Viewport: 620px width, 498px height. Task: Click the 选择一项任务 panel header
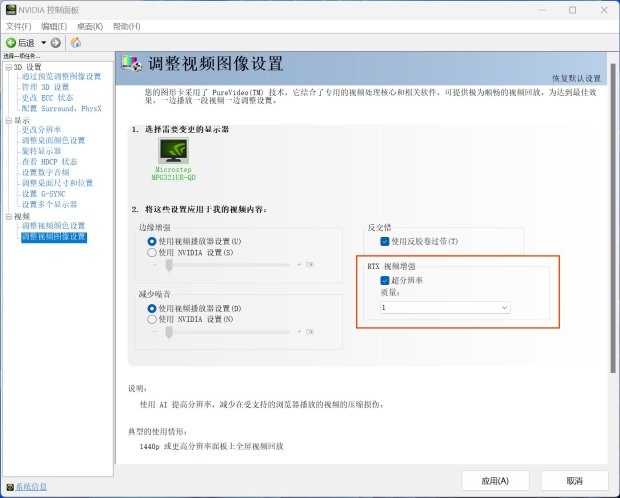point(22,56)
